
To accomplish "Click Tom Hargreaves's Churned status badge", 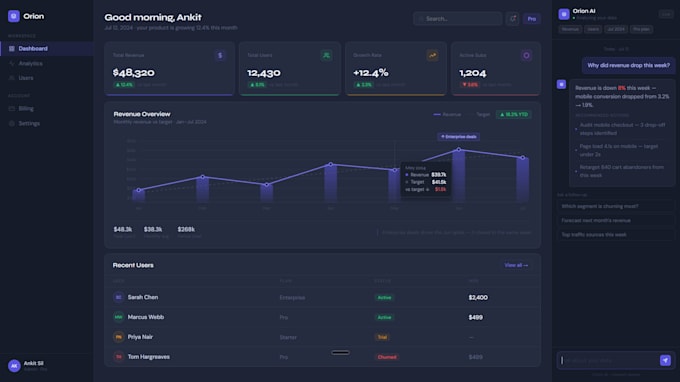I will pyautogui.click(x=387, y=357).
